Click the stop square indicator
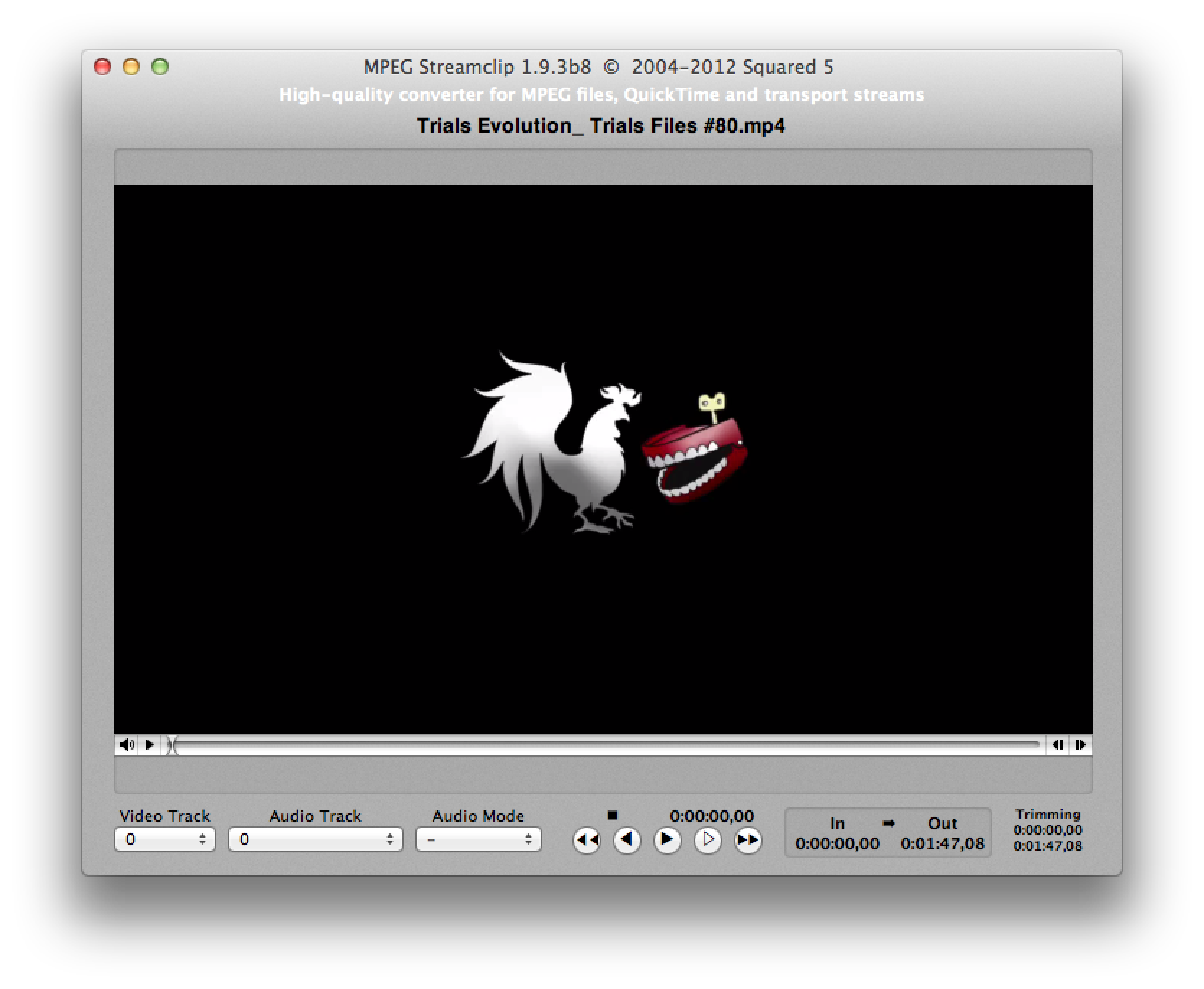This screenshot has height=989, width=1204. tap(612, 815)
